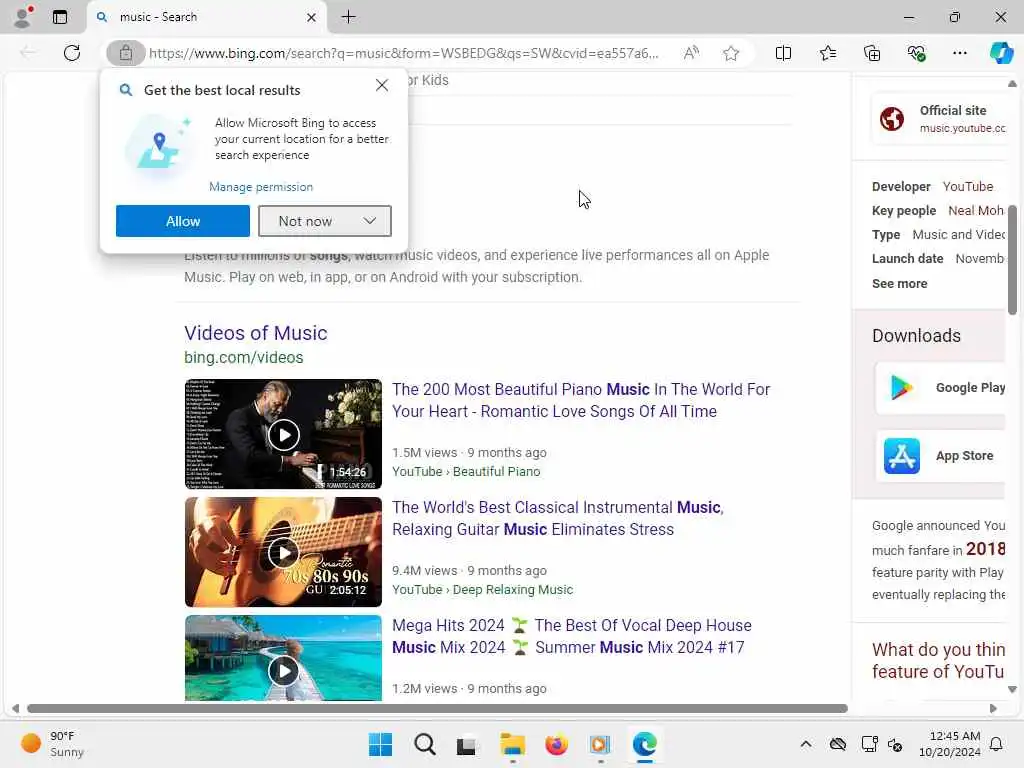
Task: Open the tab actions menu icon
Action: click(60, 17)
